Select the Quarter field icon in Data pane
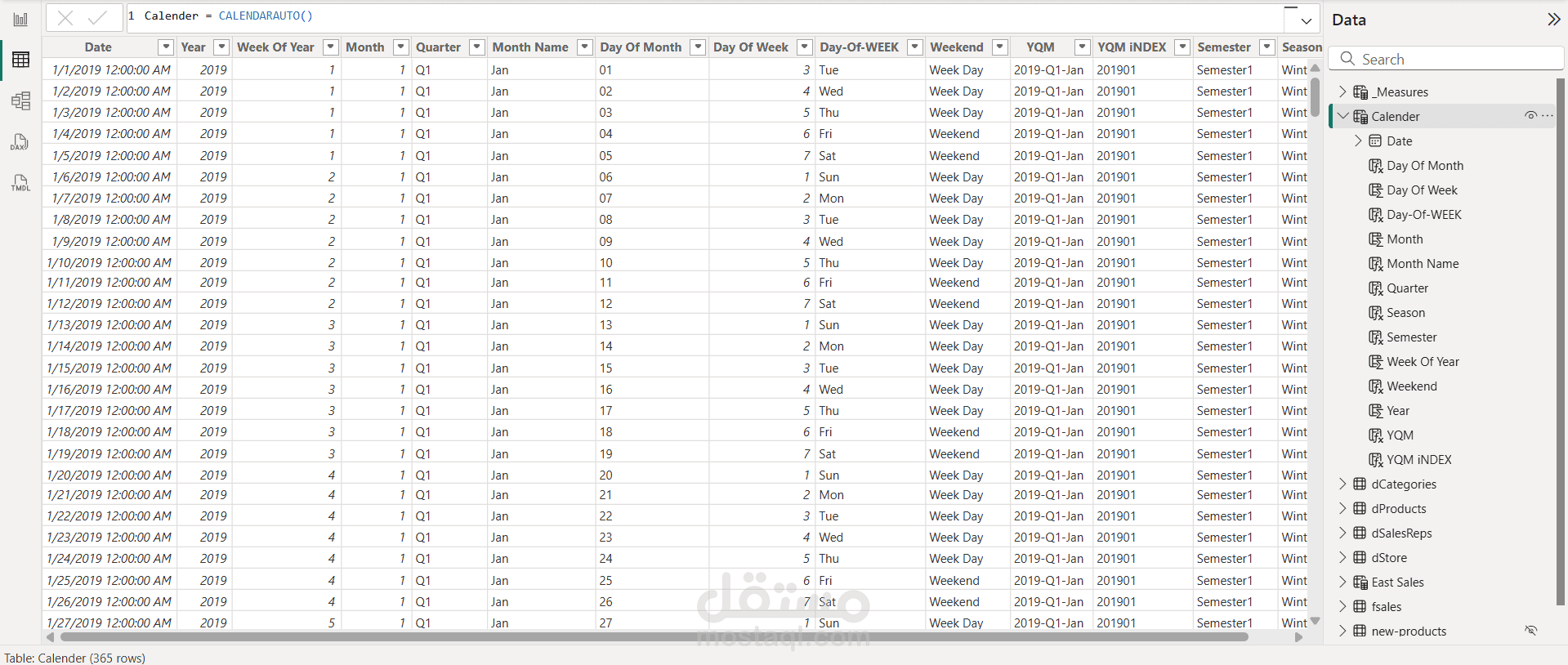This screenshot has height=665, width=1568. 1376,288
